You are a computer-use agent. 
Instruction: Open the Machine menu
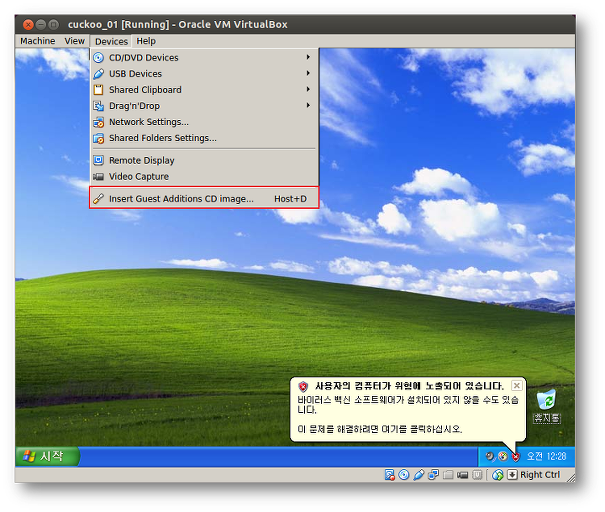pyautogui.click(x=37, y=41)
